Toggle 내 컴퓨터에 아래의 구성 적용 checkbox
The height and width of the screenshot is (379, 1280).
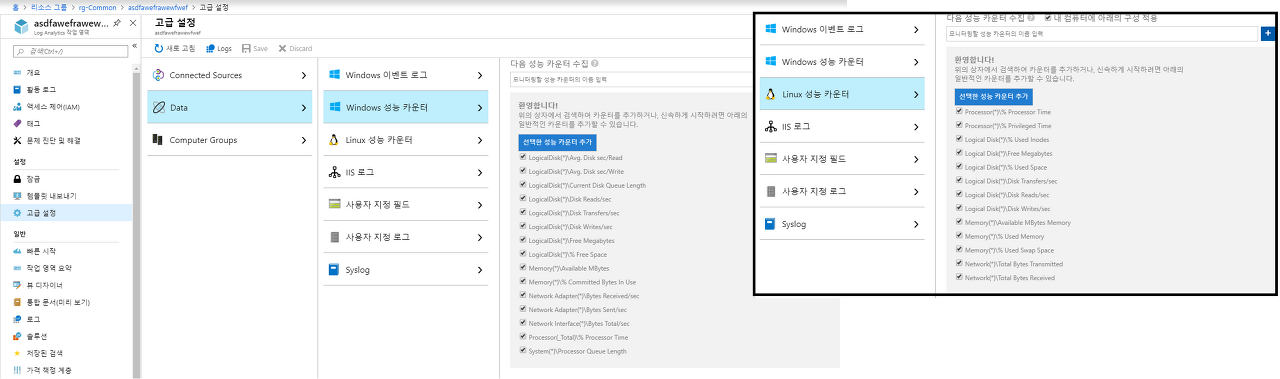1048,17
